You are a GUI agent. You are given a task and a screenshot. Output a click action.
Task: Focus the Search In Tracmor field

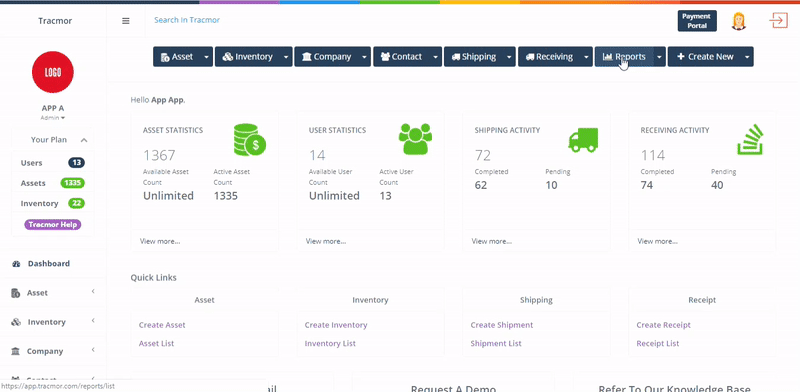187,20
